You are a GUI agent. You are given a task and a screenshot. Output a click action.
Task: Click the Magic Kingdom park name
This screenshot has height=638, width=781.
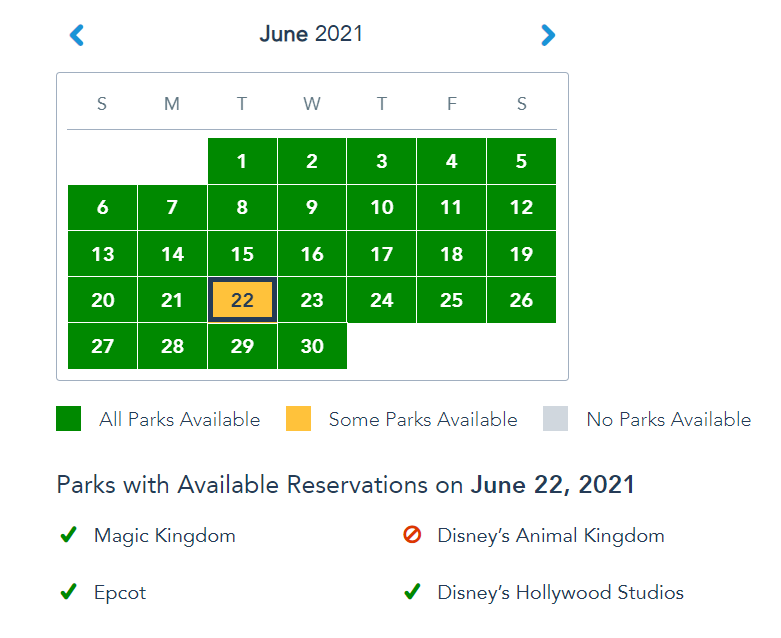165,536
